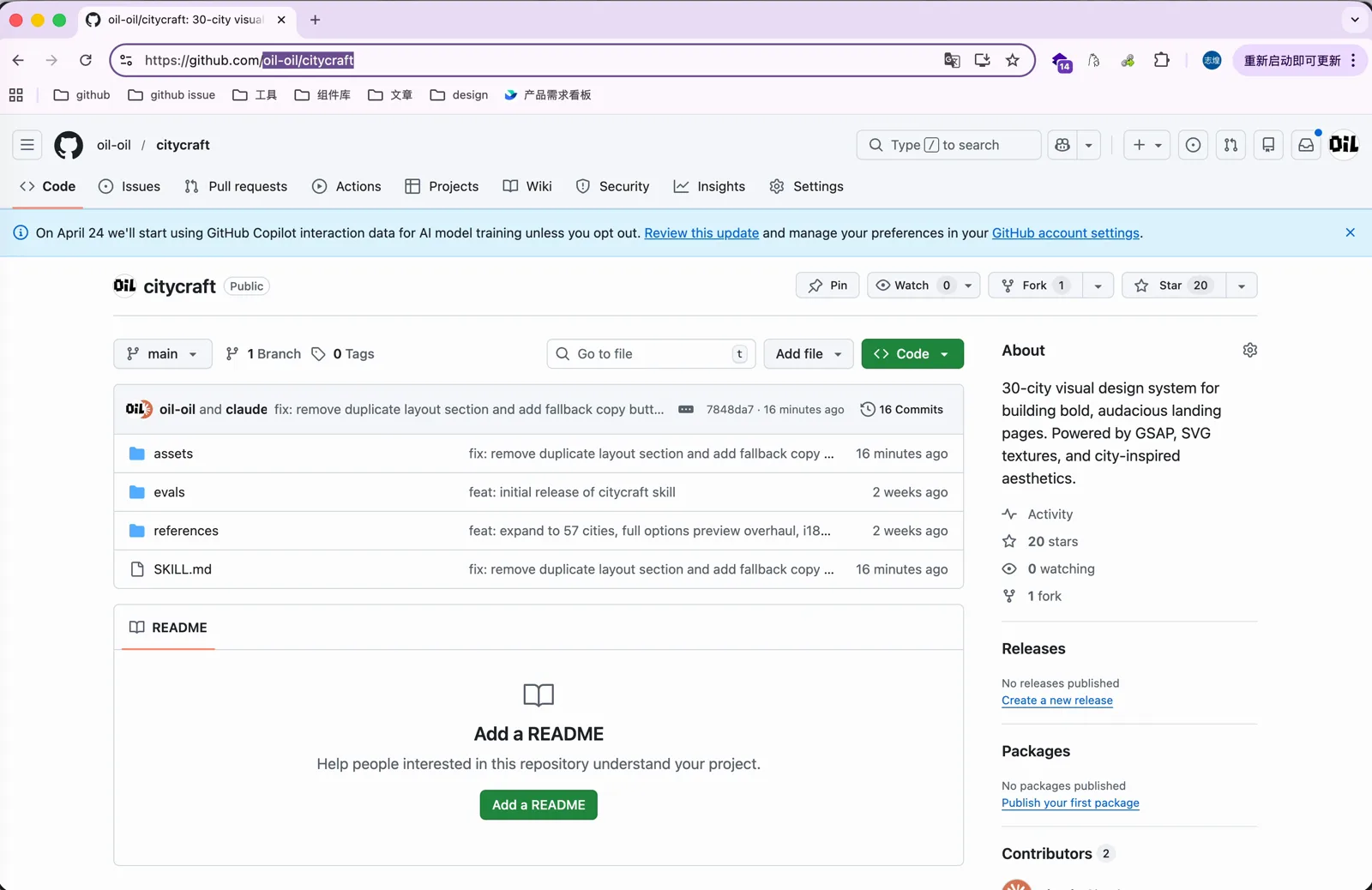Open the hamburger navigation menu
This screenshot has height=890, width=1372.
pos(27,145)
